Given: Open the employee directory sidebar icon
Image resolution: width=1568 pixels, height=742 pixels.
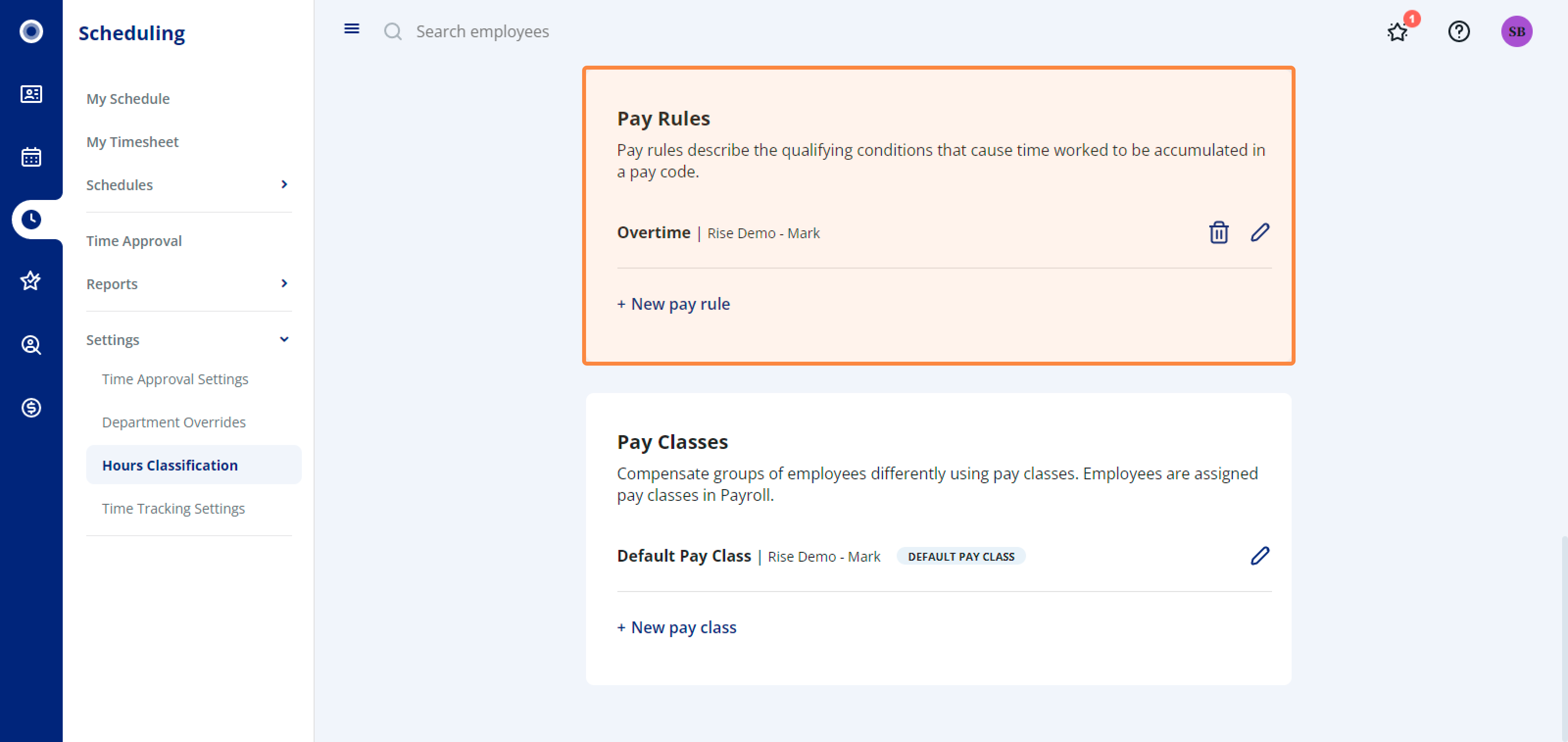Looking at the screenshot, I should (x=31, y=95).
